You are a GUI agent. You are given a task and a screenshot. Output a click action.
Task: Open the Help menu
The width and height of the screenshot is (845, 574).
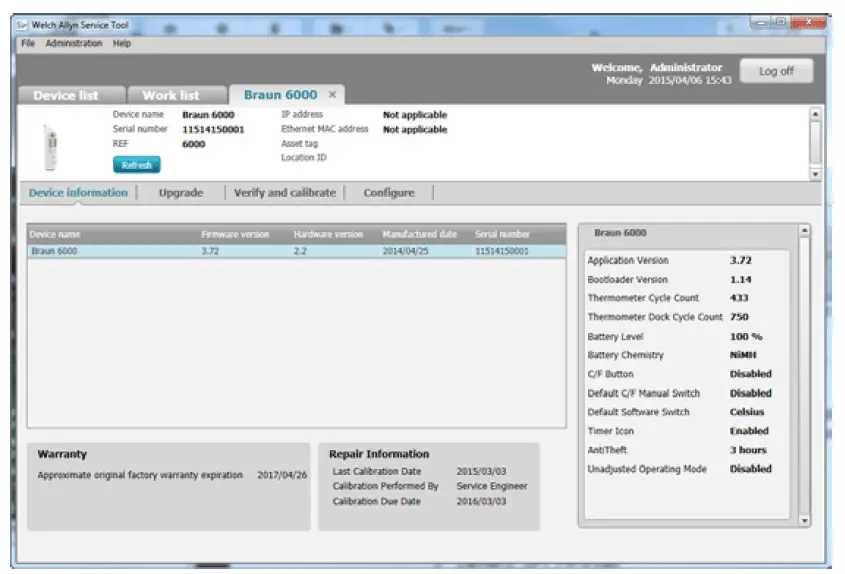coord(122,44)
